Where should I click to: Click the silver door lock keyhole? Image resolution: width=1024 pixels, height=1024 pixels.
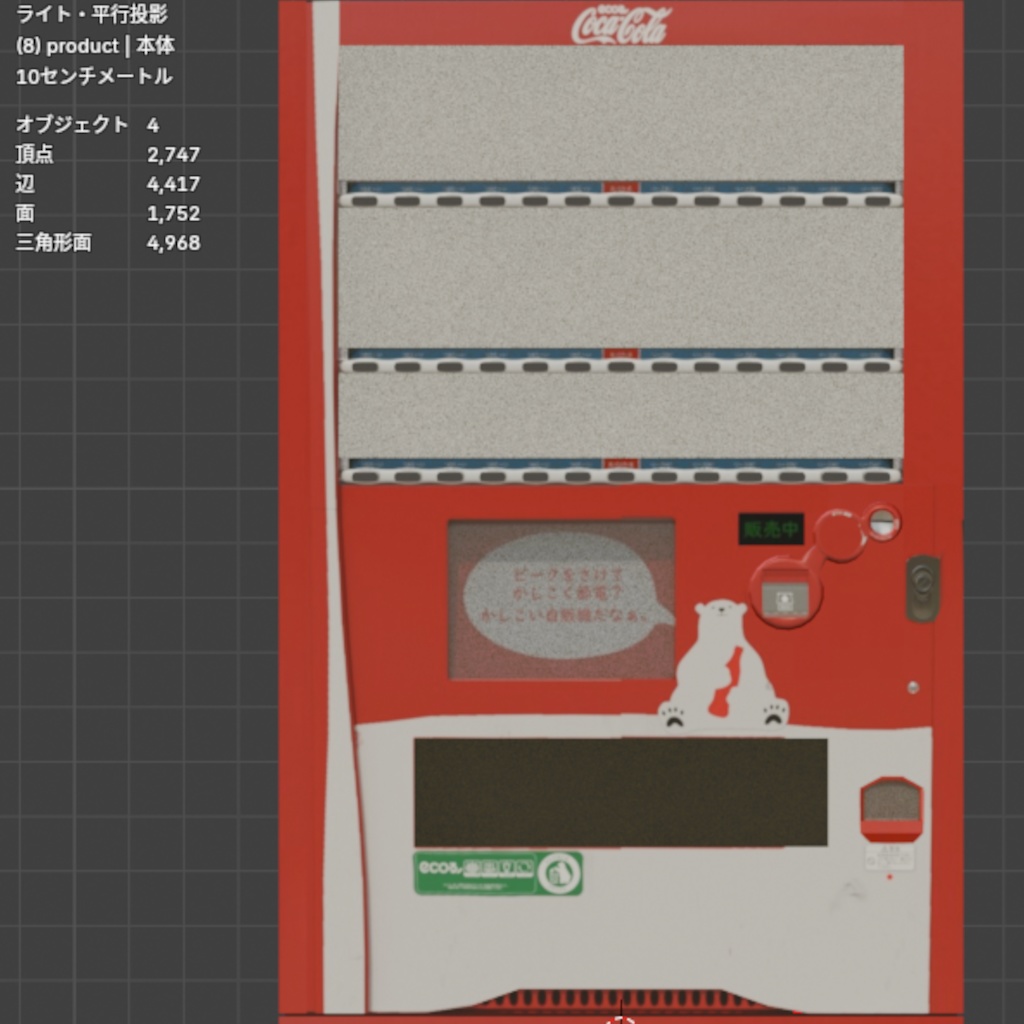coord(923,580)
